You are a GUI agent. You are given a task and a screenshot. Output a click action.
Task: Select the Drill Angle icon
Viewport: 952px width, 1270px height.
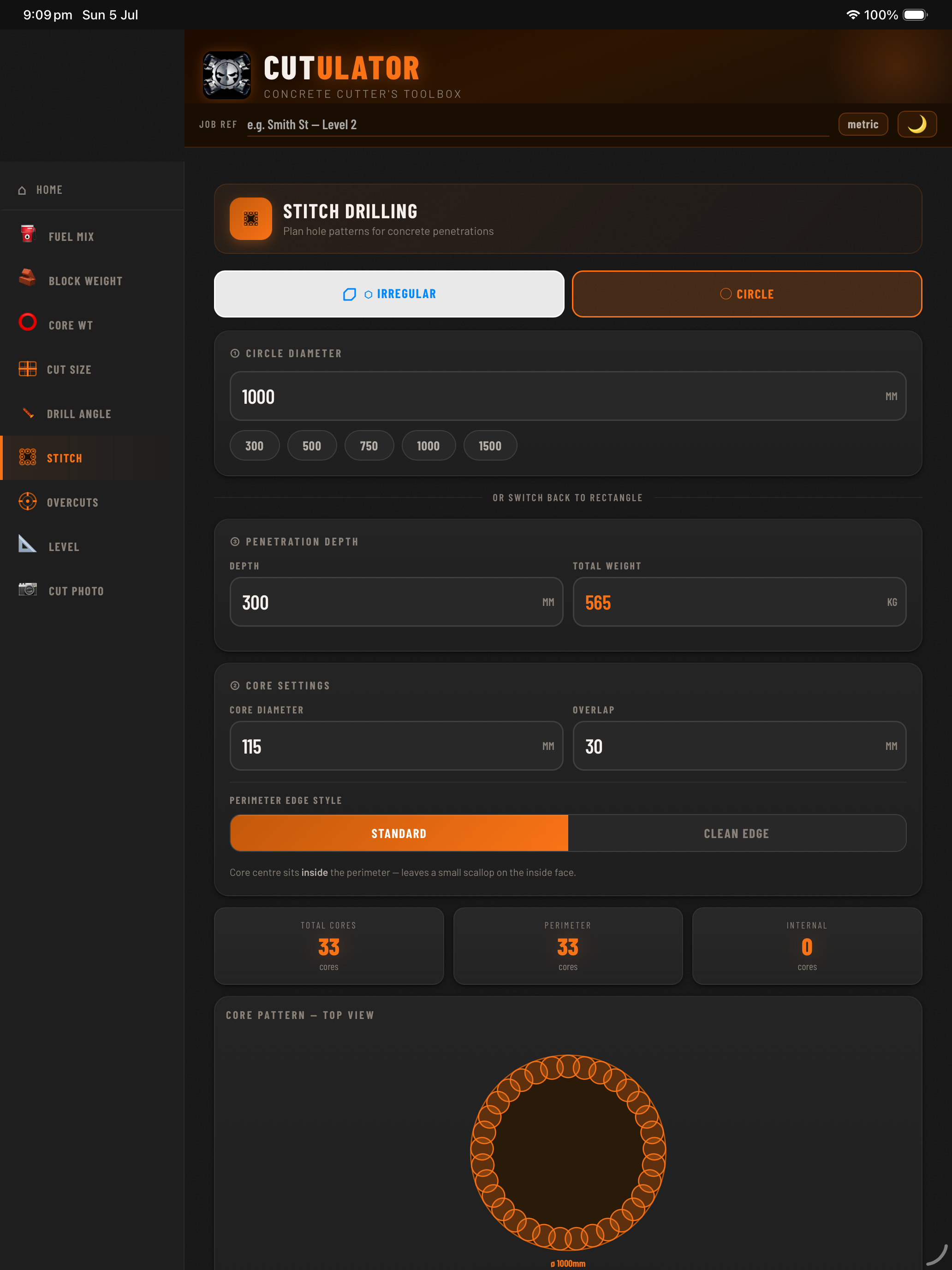click(28, 413)
